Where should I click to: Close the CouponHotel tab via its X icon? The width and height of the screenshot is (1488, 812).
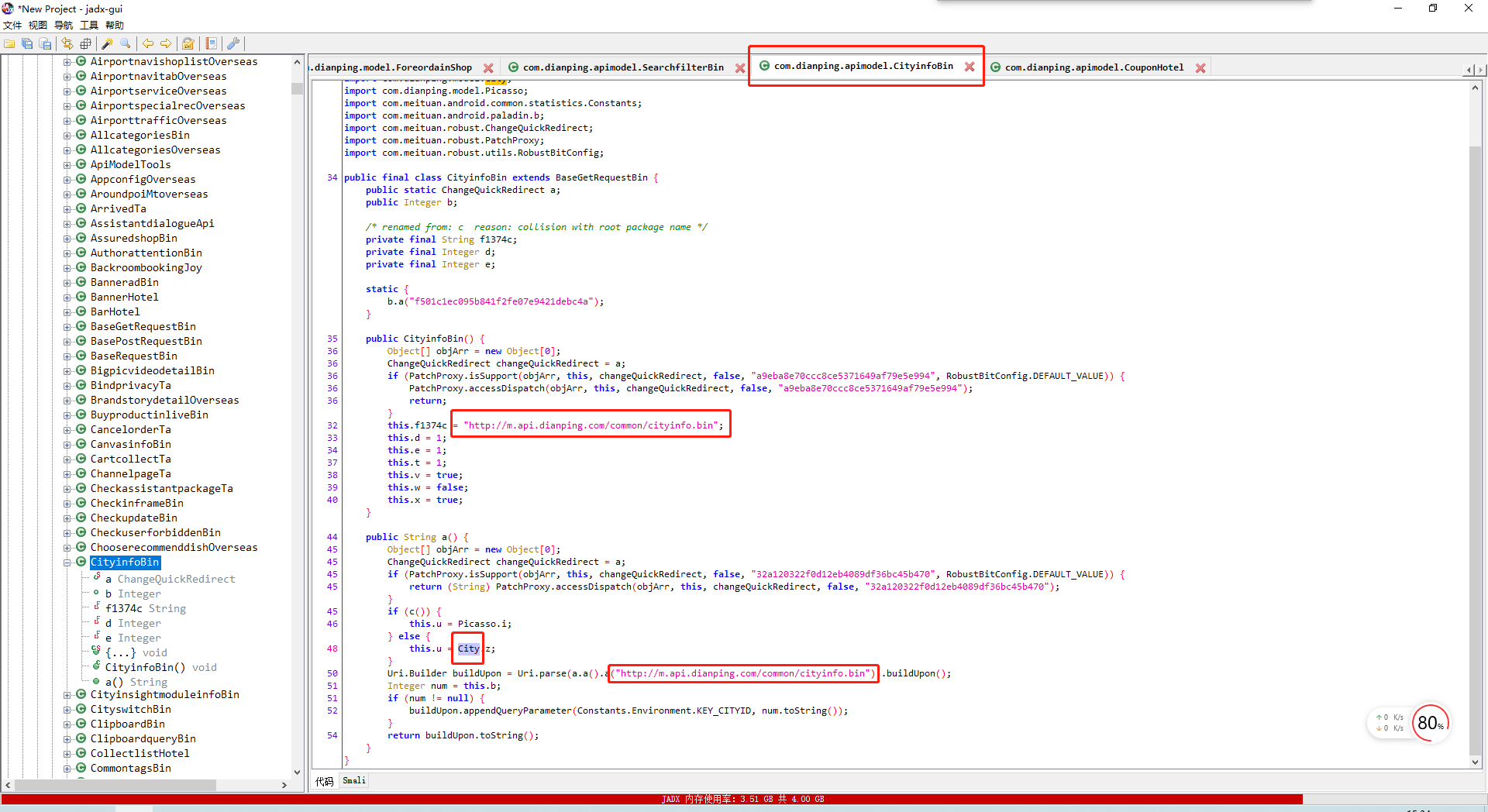pyautogui.click(x=1200, y=68)
